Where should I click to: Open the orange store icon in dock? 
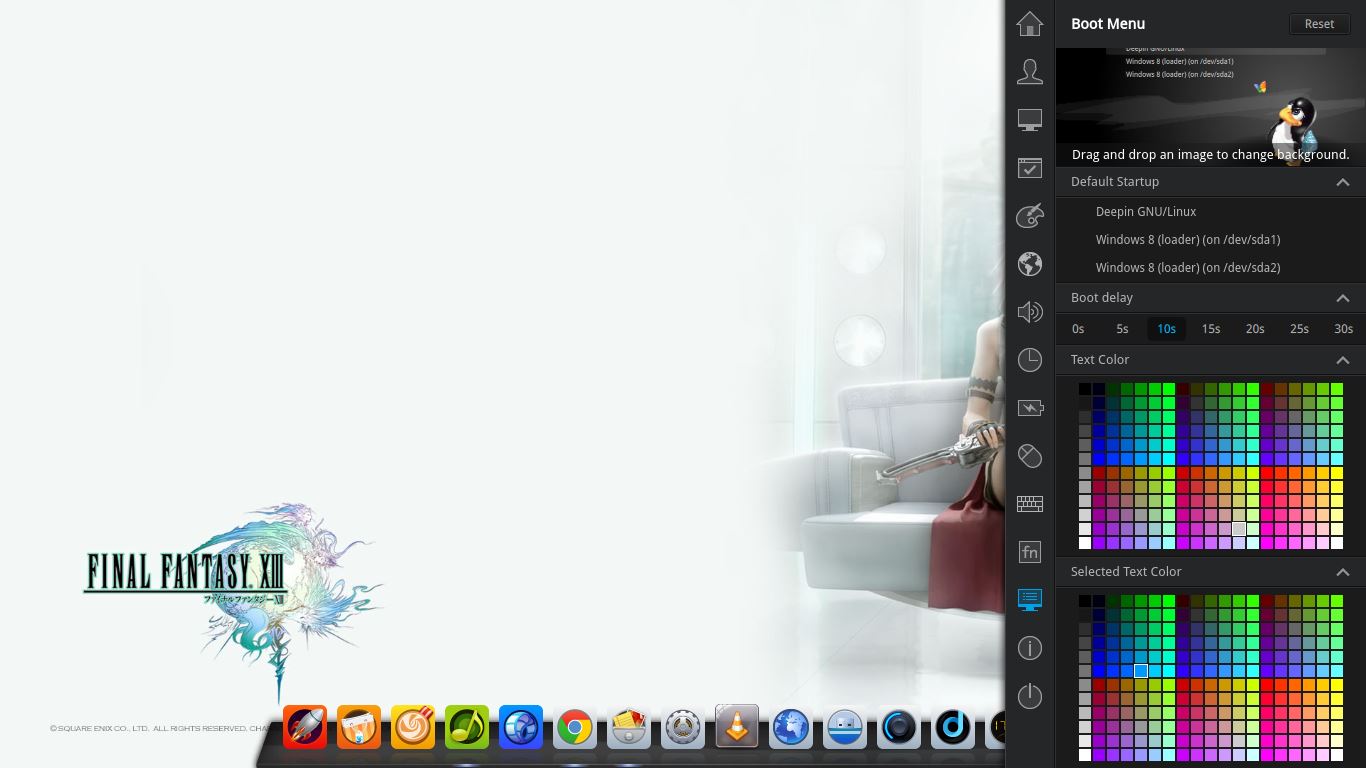(359, 727)
